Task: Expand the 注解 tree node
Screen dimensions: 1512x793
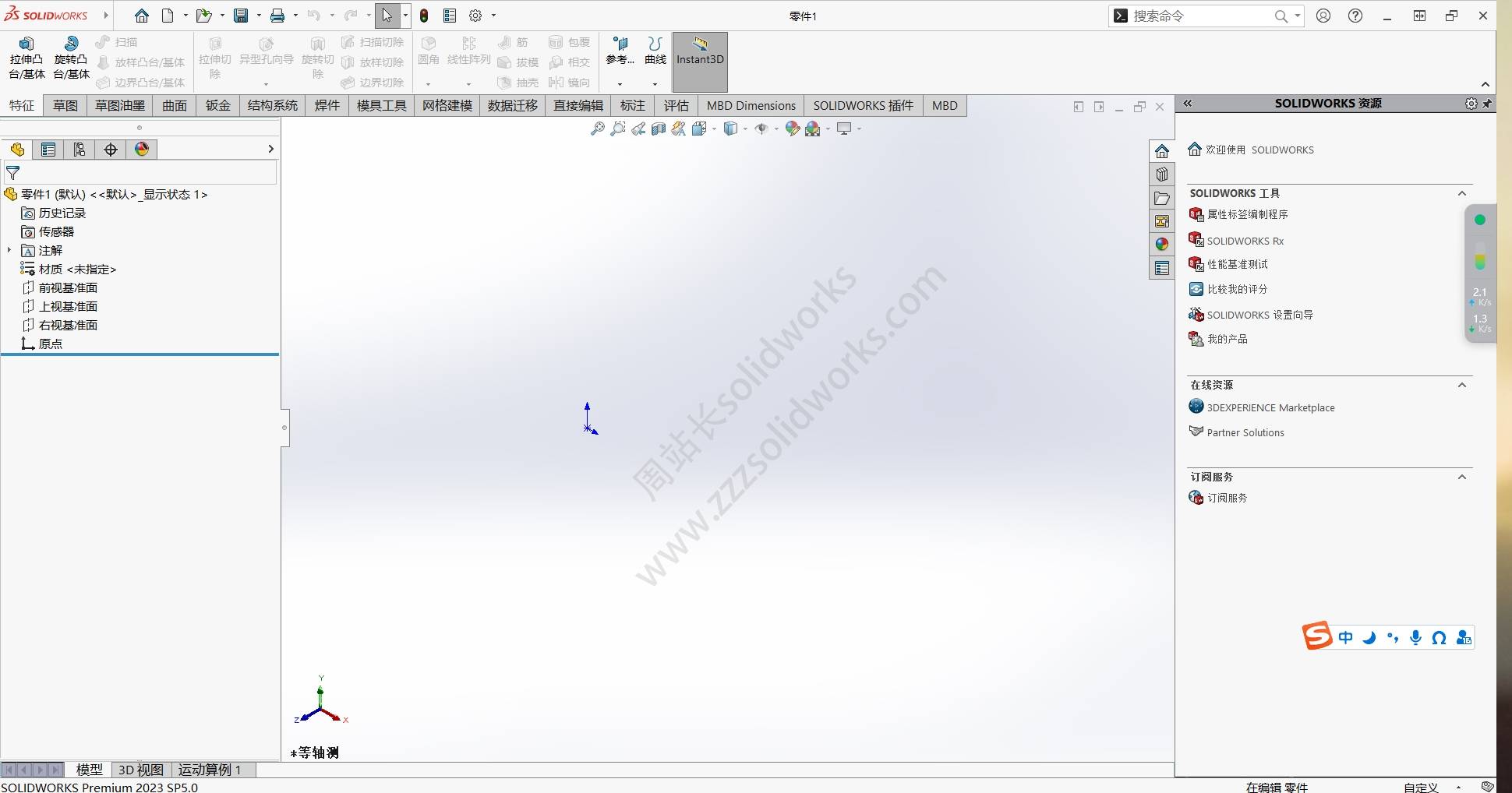Action: (9, 250)
